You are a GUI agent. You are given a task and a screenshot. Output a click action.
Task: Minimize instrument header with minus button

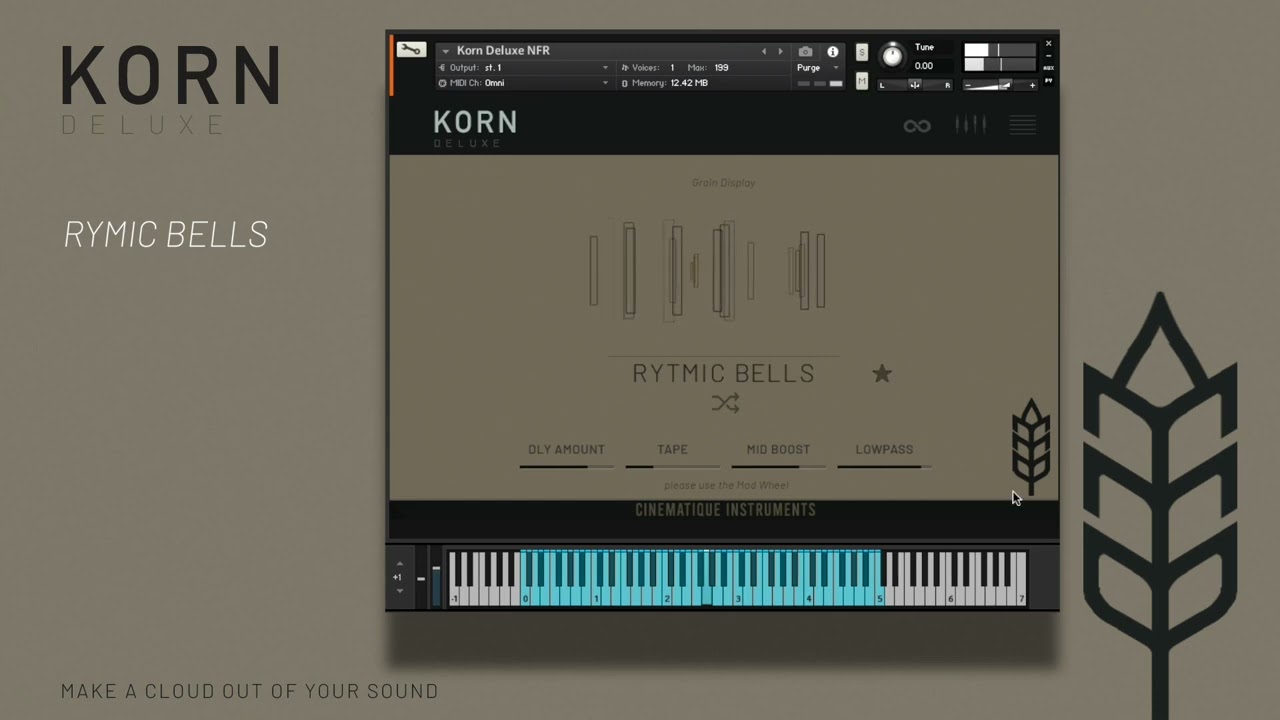click(x=1048, y=56)
